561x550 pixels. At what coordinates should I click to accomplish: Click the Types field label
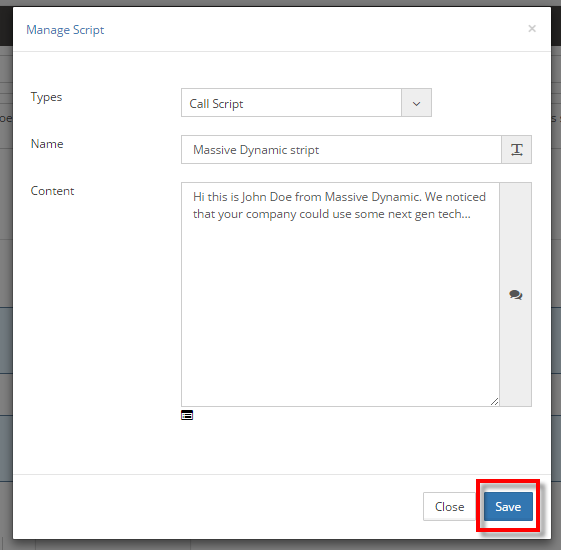click(46, 97)
